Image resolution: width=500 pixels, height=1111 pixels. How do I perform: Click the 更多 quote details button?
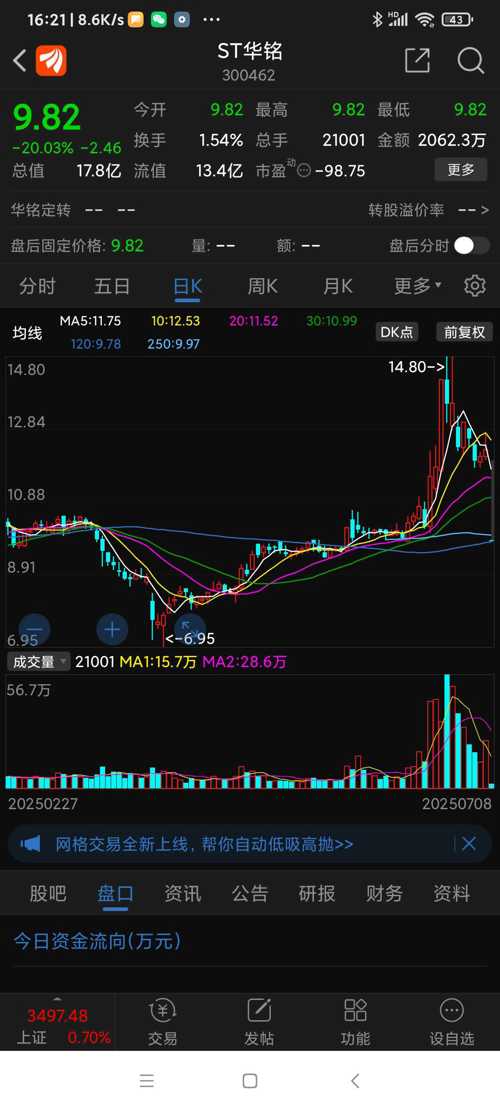click(461, 170)
